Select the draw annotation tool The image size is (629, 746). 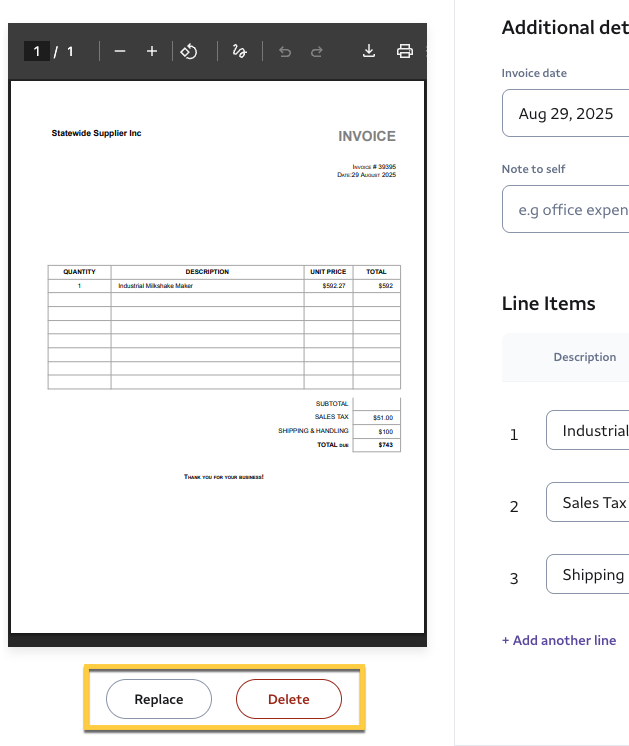[239, 51]
